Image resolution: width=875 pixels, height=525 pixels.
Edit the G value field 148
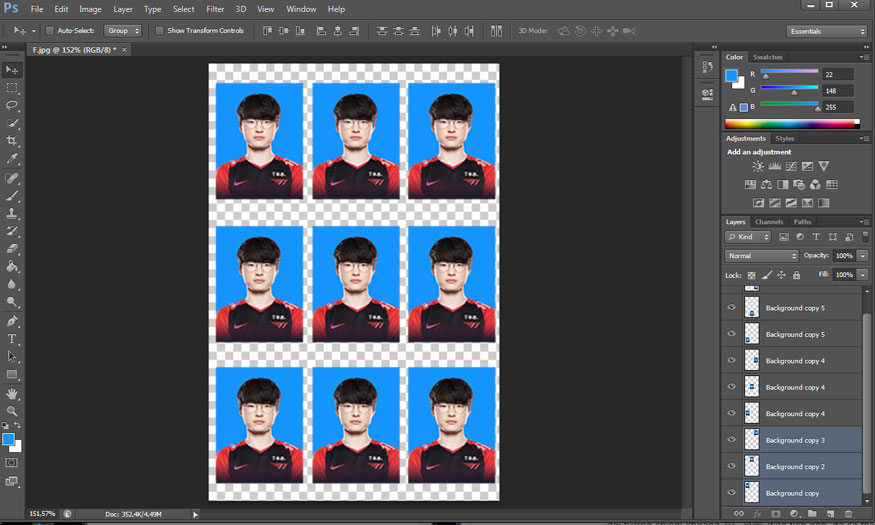[837, 90]
